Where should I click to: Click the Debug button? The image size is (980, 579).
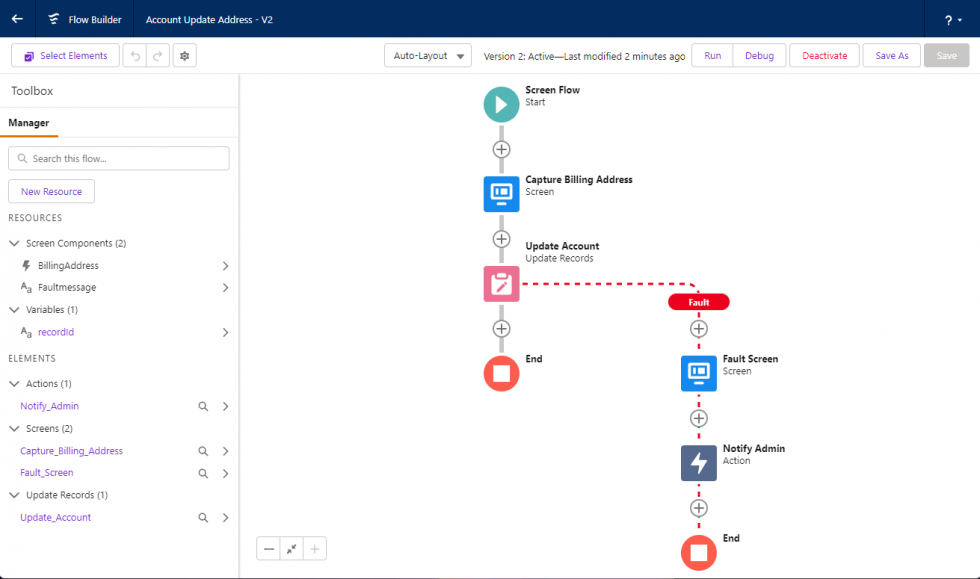tap(759, 56)
